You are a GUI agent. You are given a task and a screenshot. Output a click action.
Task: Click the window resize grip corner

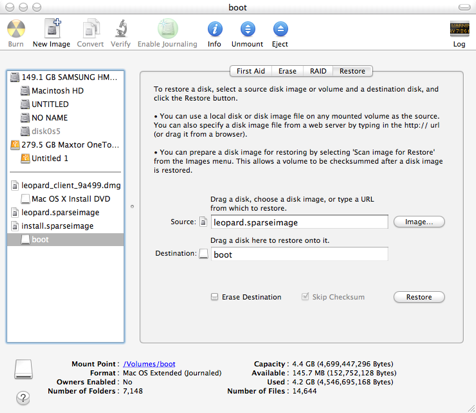click(x=471, y=408)
